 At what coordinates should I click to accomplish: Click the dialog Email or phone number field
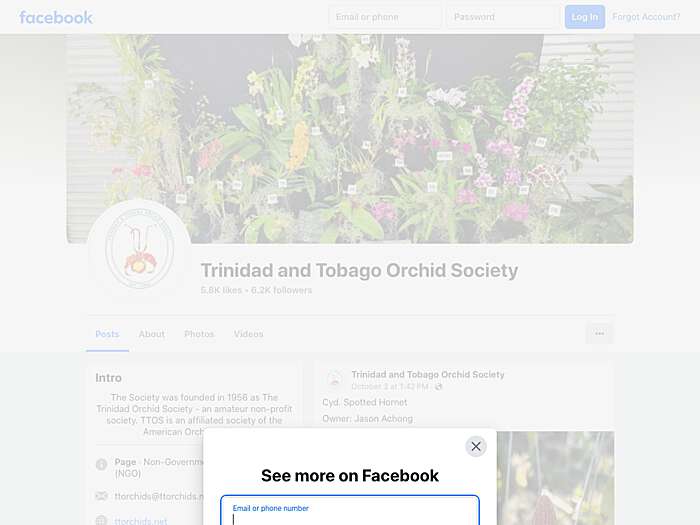pyautogui.click(x=350, y=510)
